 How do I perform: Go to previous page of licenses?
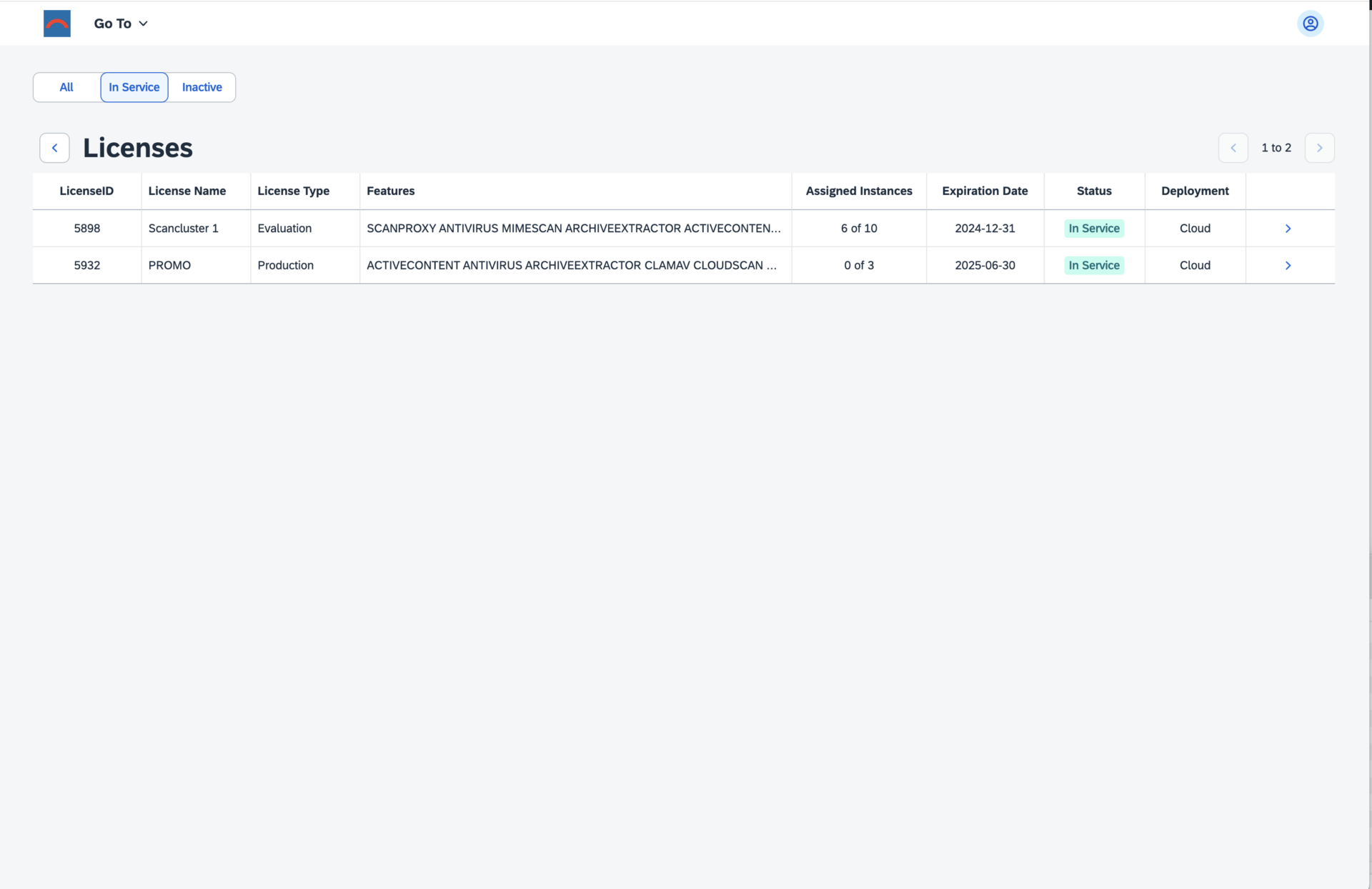click(x=1233, y=148)
